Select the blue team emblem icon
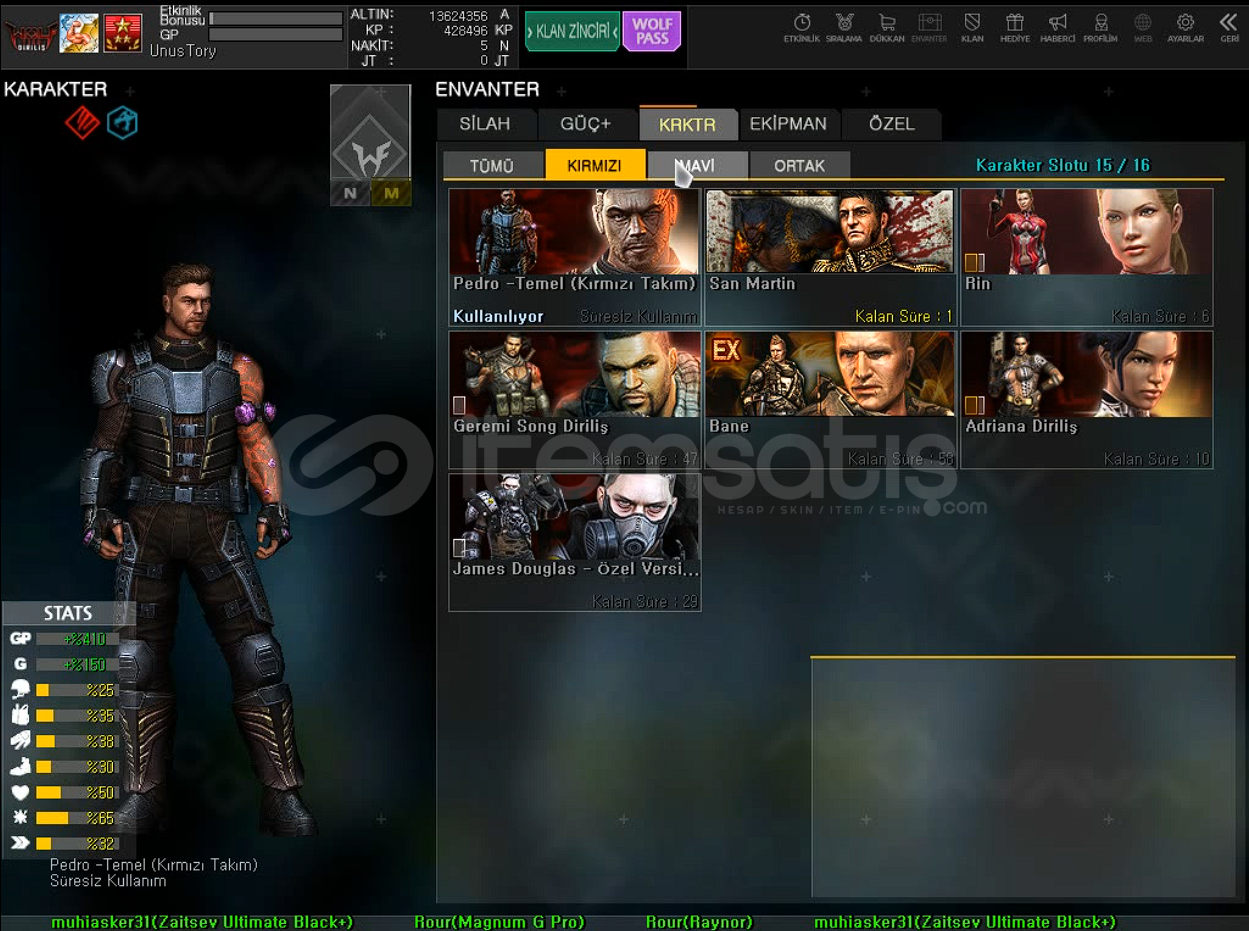 [122, 123]
